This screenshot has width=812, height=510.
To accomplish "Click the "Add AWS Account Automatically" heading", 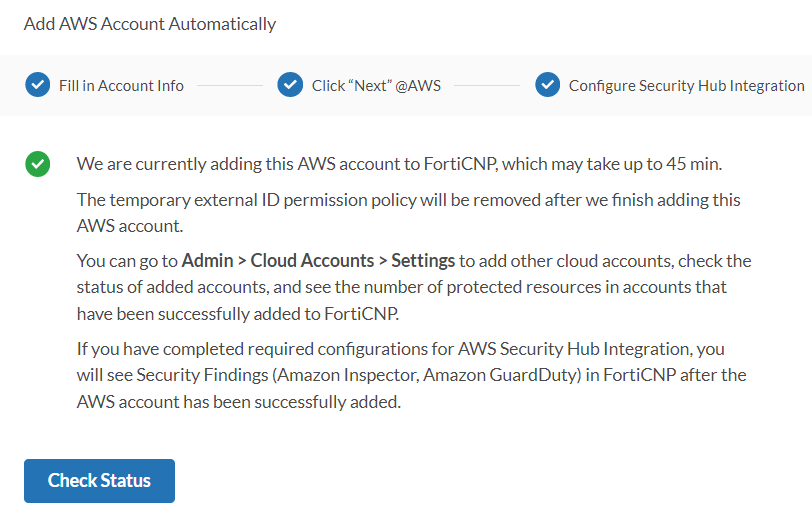I will 150,23.
